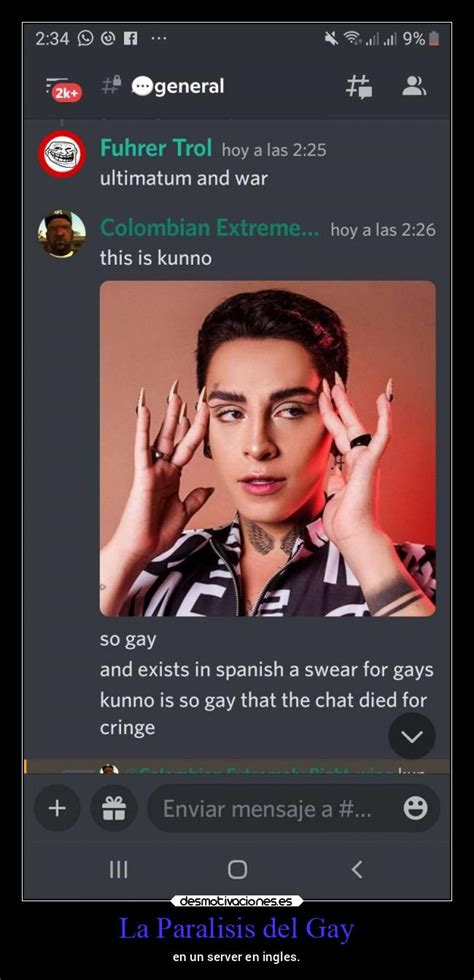Tap the Android back arrow
Viewport: 474px width, 980px height.
pos(356,869)
